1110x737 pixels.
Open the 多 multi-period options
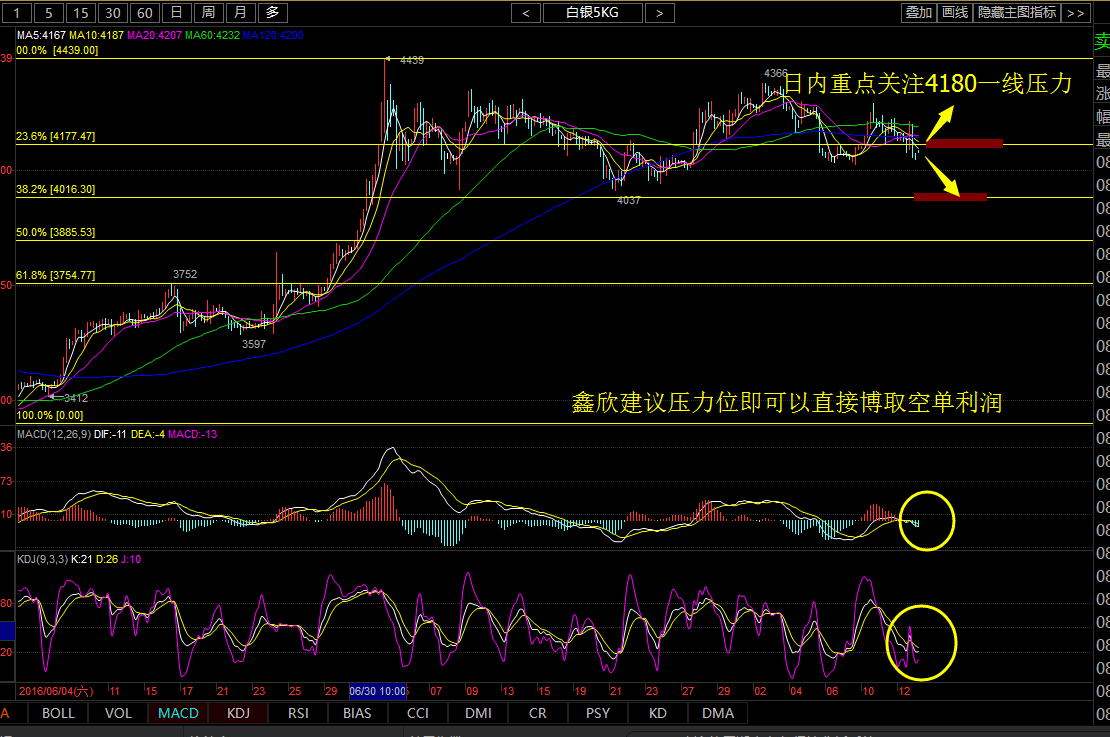tap(271, 13)
